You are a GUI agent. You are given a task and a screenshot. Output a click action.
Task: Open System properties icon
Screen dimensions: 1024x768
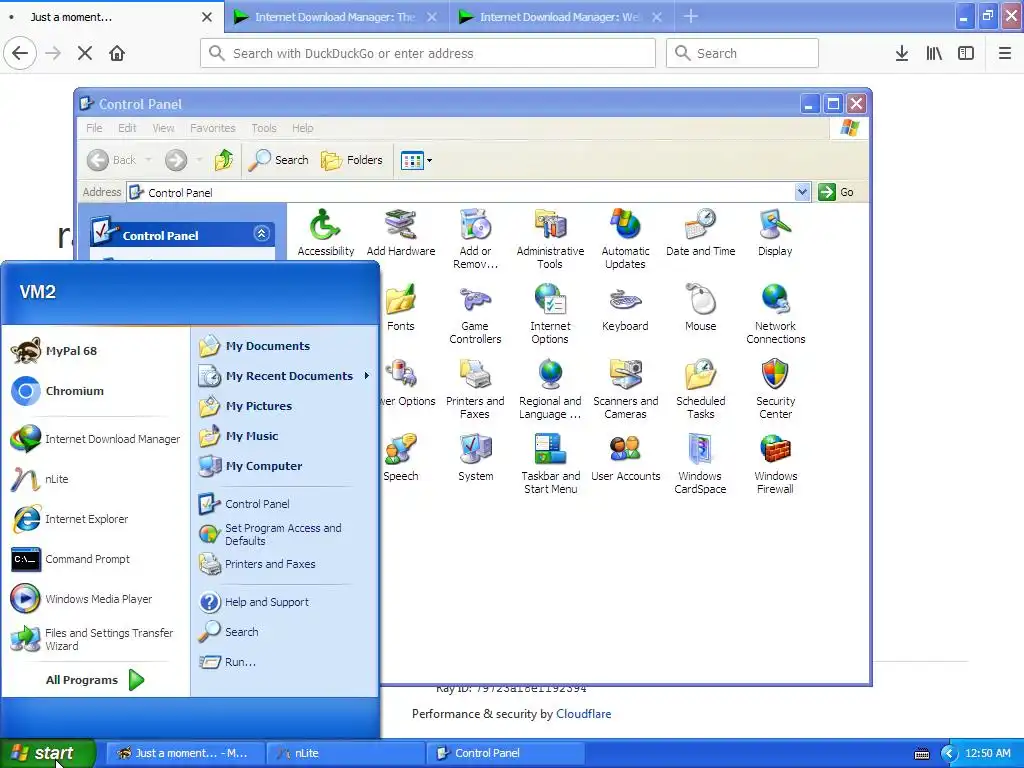(x=475, y=458)
